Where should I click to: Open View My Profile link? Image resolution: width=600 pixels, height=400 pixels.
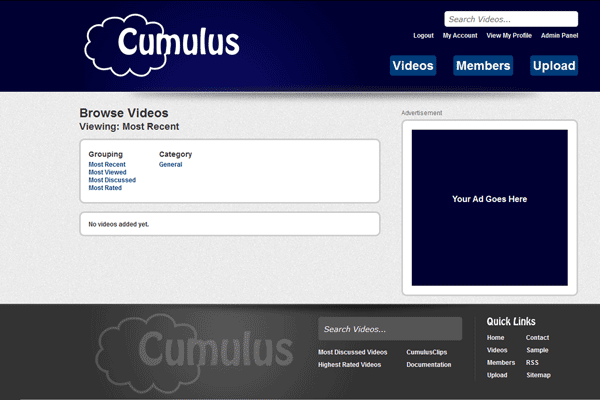pos(509,36)
